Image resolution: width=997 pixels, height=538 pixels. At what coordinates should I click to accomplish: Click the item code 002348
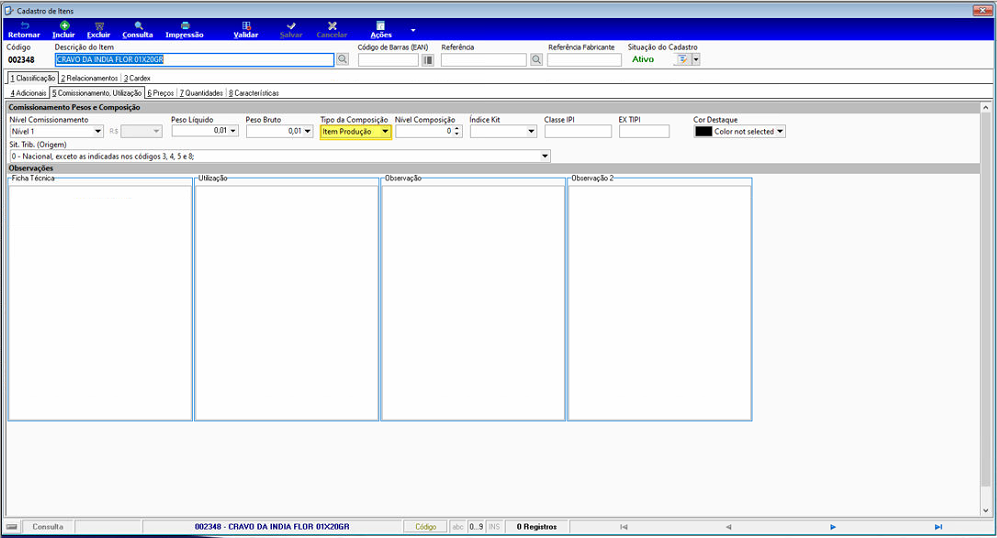[21, 60]
